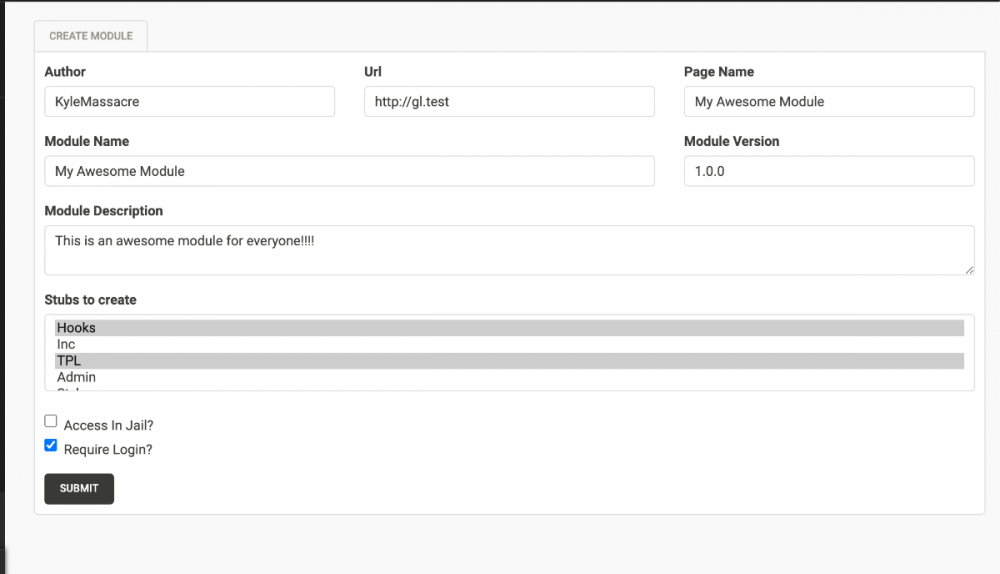Pick the Admin stub option

click(x=509, y=377)
